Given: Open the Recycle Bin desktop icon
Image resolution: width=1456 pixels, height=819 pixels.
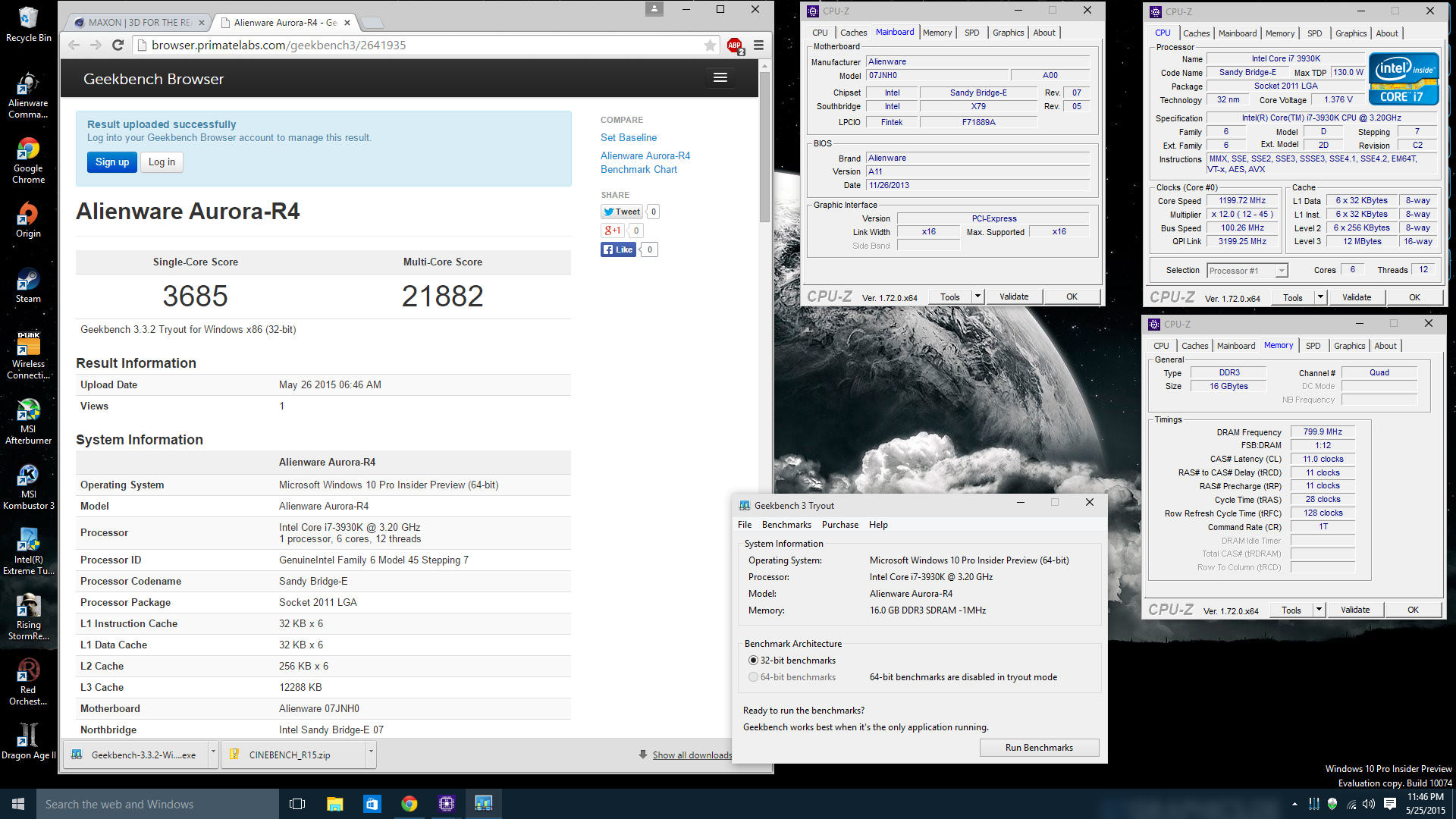Looking at the screenshot, I should coord(28,24).
